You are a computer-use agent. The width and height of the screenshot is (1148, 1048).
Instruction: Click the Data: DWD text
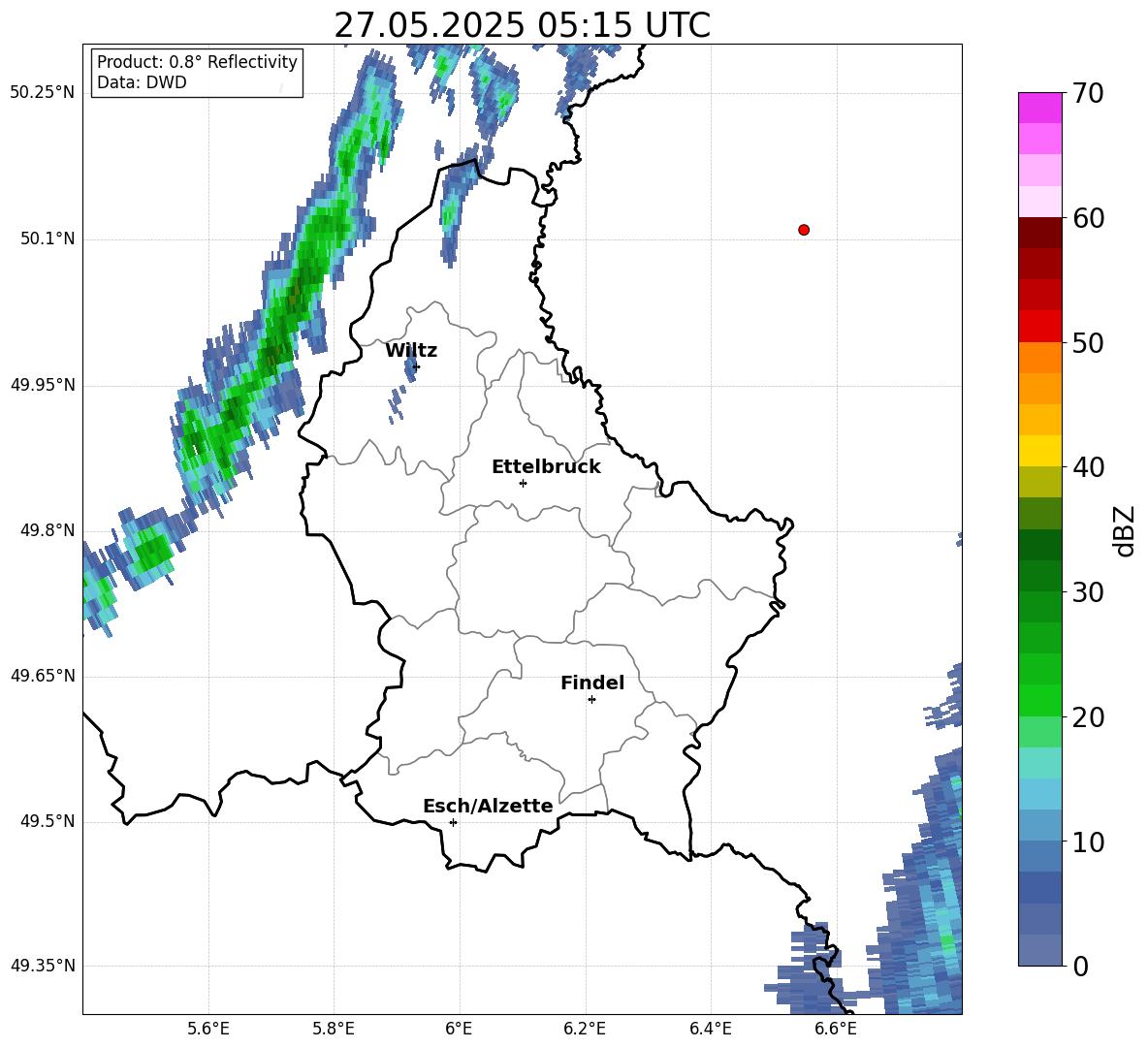pyautogui.click(x=142, y=82)
